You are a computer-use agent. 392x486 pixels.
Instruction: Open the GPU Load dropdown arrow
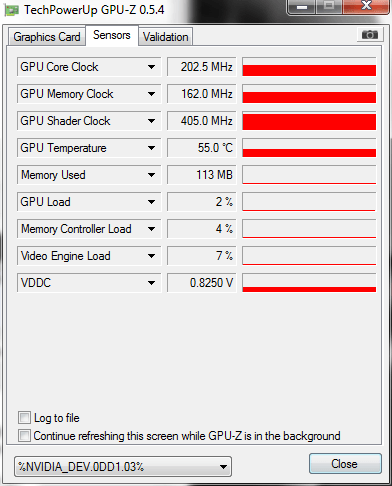(151, 202)
